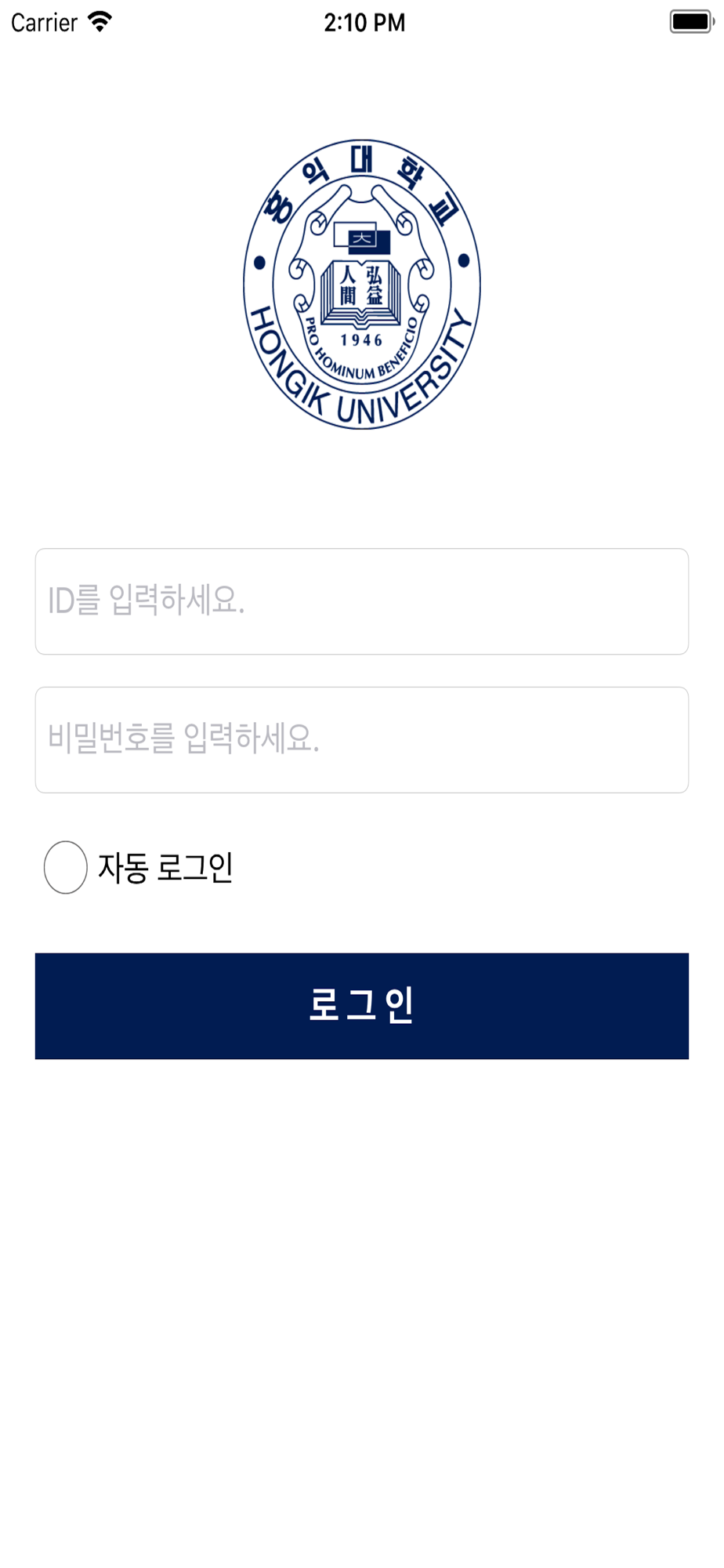Image resolution: width=724 pixels, height=1568 pixels.
Task: Click the PRO HOMINUM BENEFICIO motto ribbon
Action: pos(361,350)
